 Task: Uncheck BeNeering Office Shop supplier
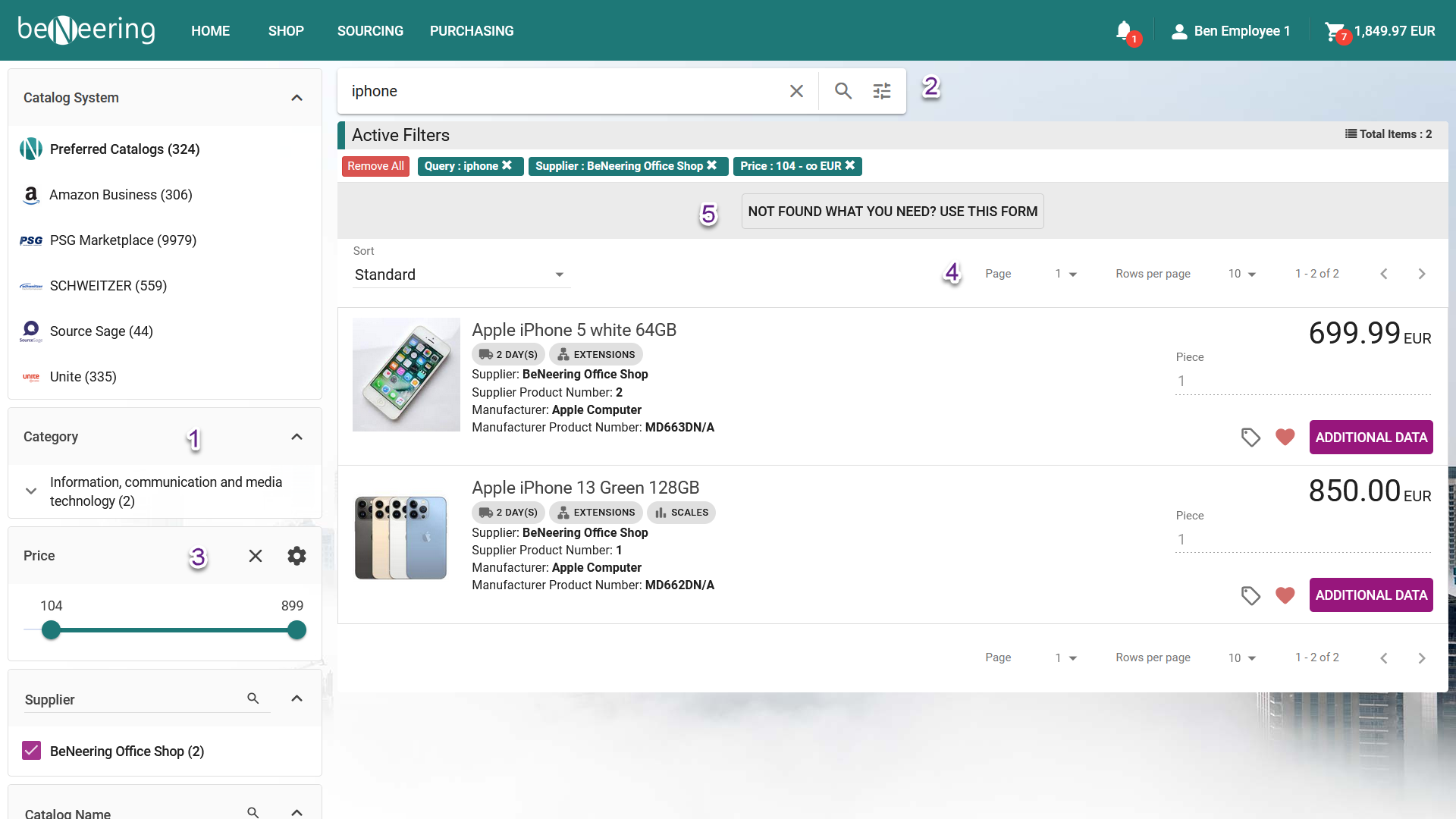point(32,751)
